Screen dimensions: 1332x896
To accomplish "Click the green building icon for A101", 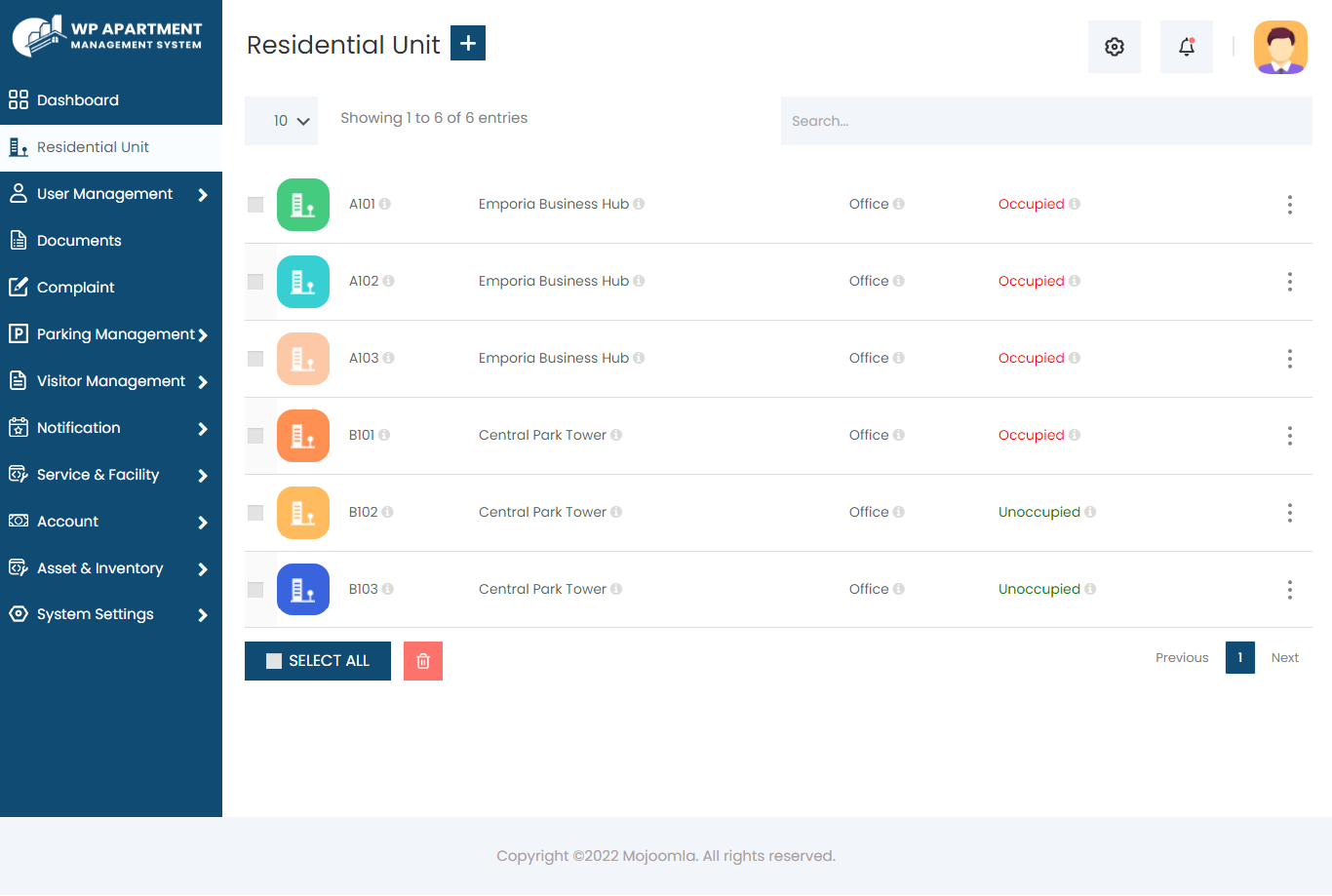I will click(x=303, y=205).
